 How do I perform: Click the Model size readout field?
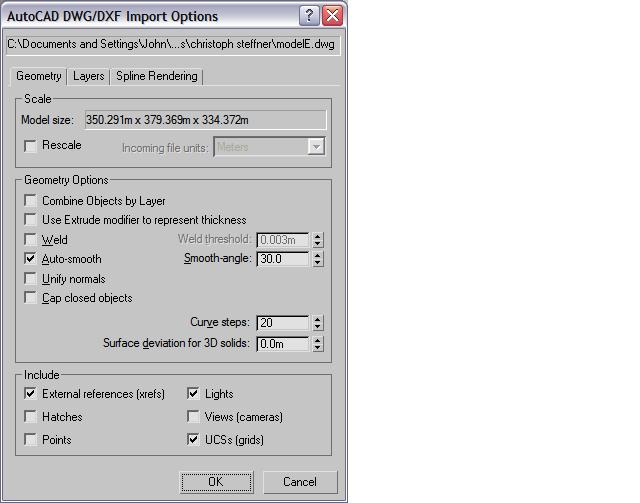205,120
